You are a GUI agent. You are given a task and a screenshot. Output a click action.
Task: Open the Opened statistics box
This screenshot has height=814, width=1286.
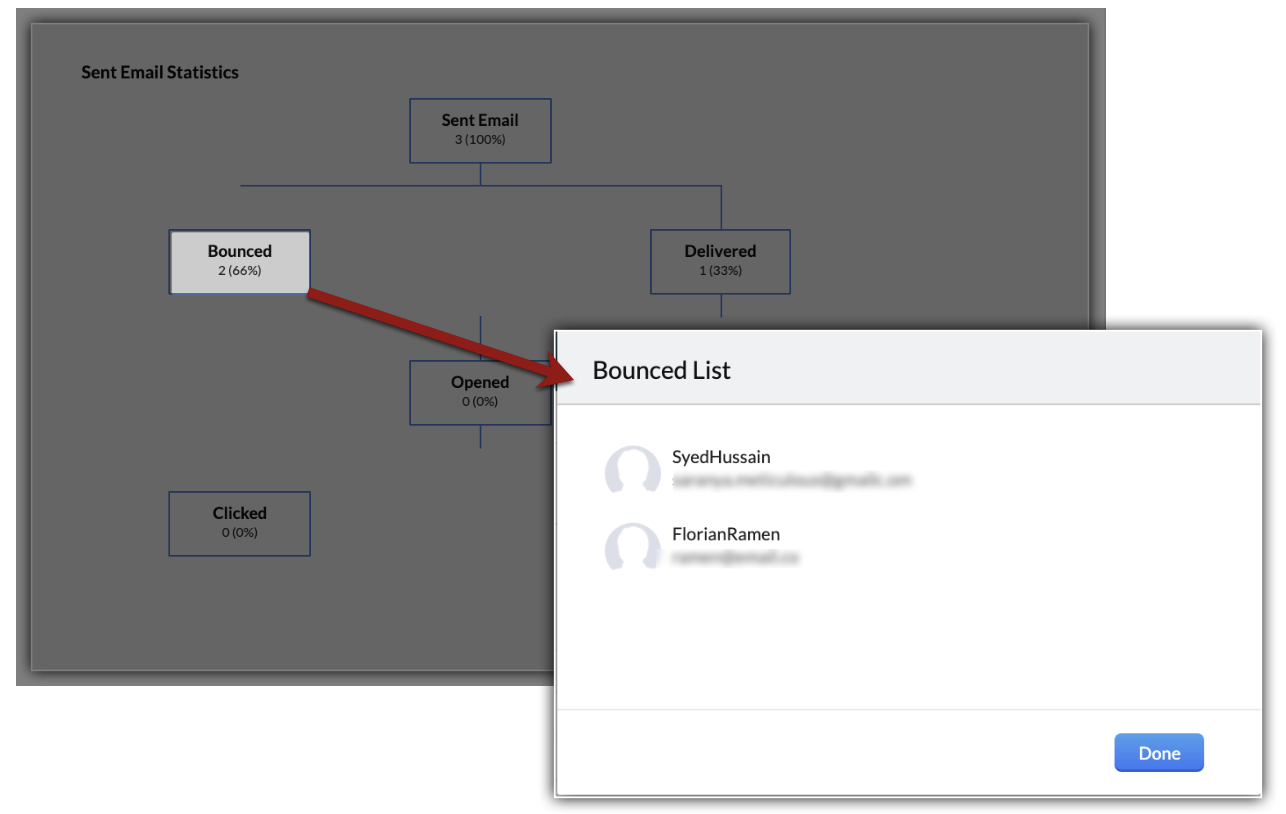pos(480,392)
